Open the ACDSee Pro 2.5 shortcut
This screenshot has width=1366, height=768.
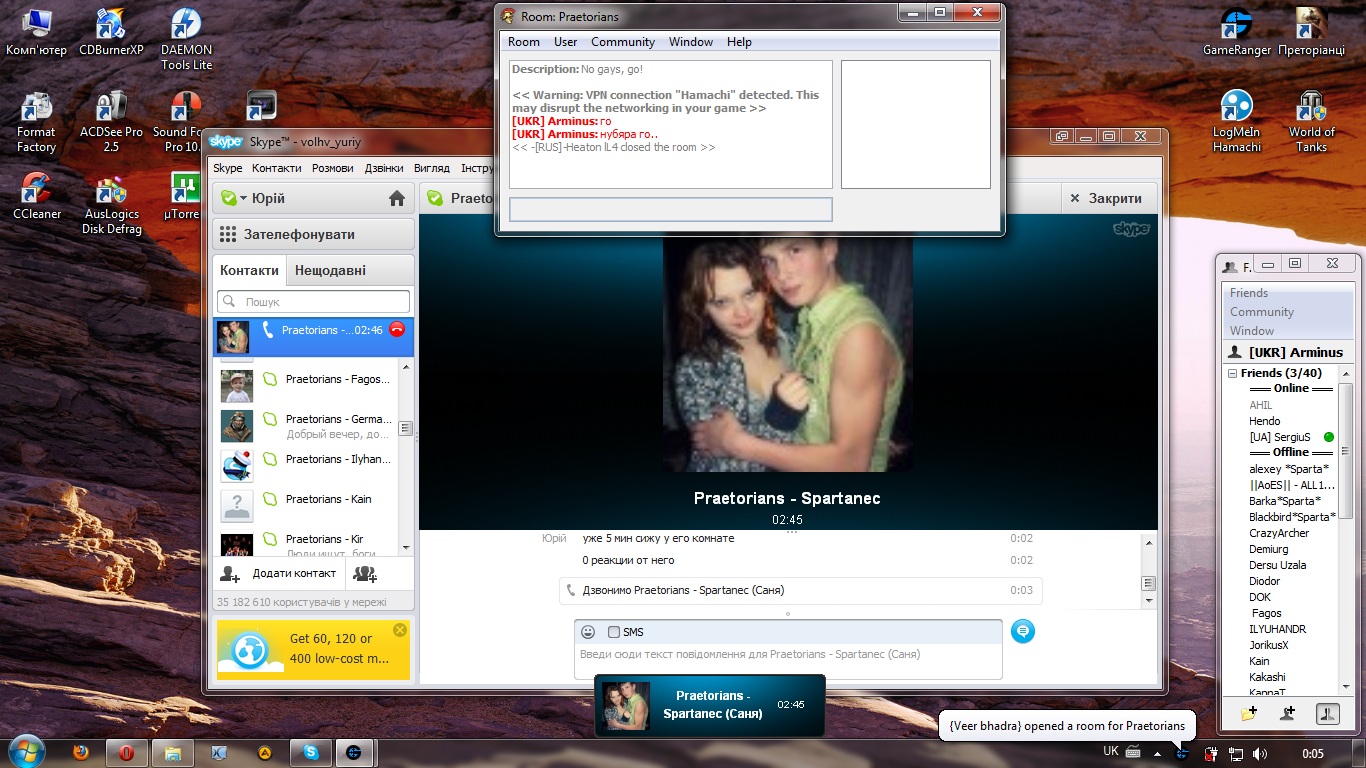click(x=111, y=122)
